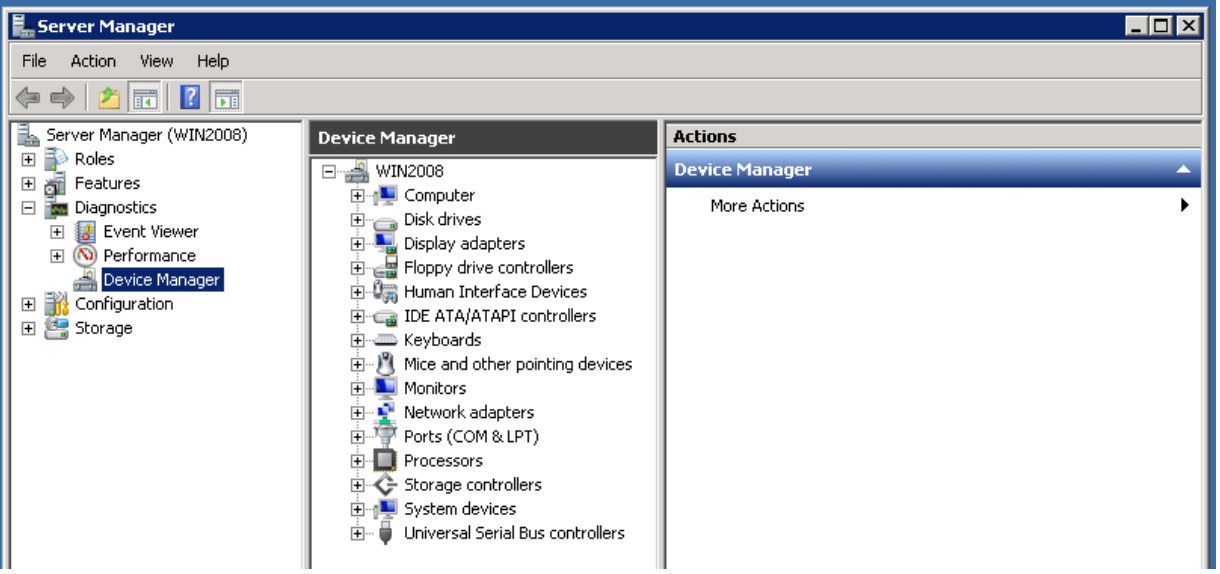The image size is (1220, 574).
Task: Click More Actions in Actions pane
Action: pos(757,206)
